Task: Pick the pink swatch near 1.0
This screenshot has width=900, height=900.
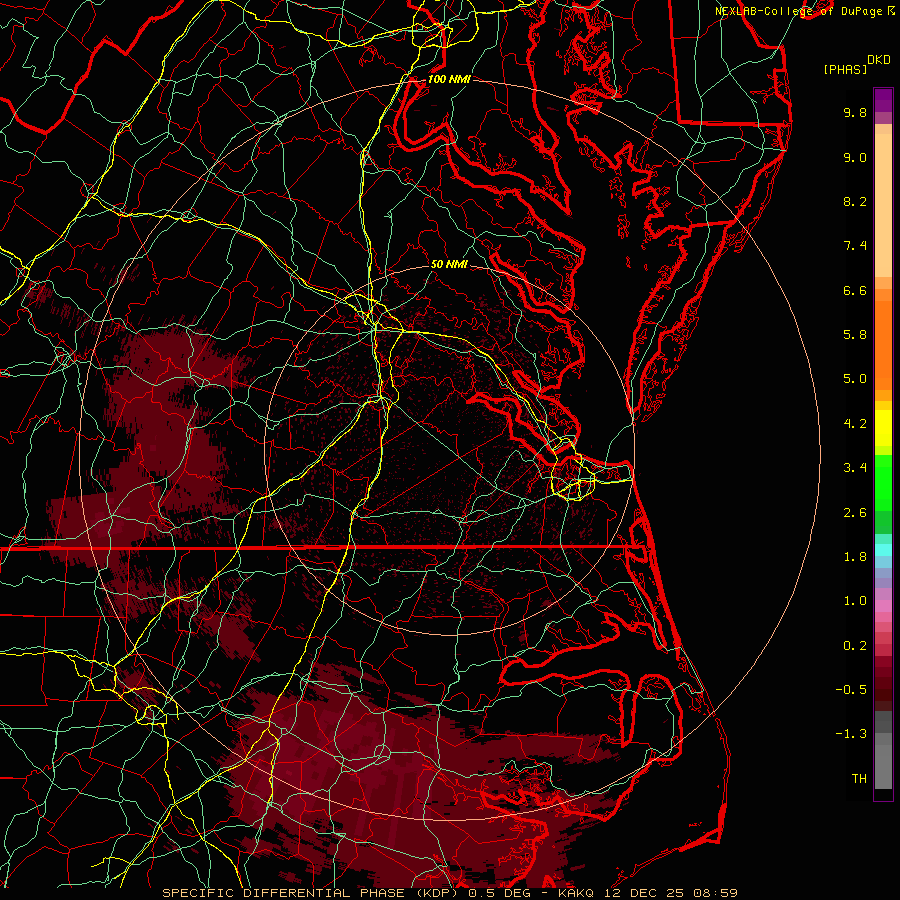Action: tap(883, 606)
